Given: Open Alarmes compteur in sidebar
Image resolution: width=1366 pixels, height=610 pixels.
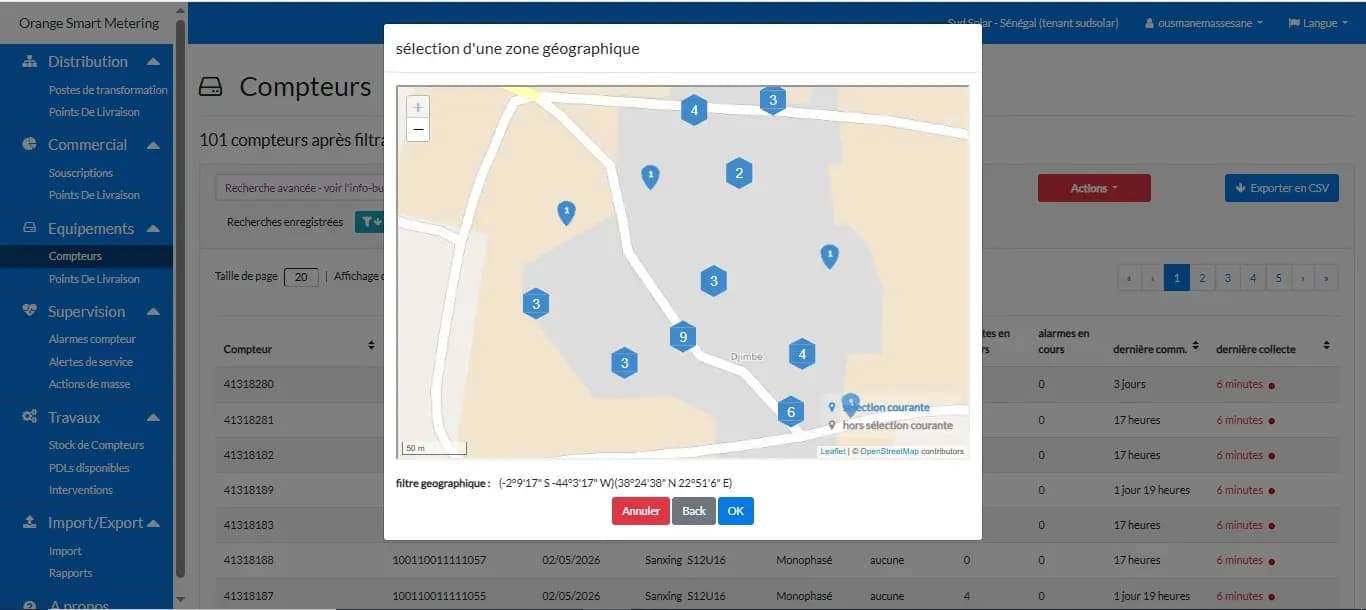Looking at the screenshot, I should pos(92,339).
